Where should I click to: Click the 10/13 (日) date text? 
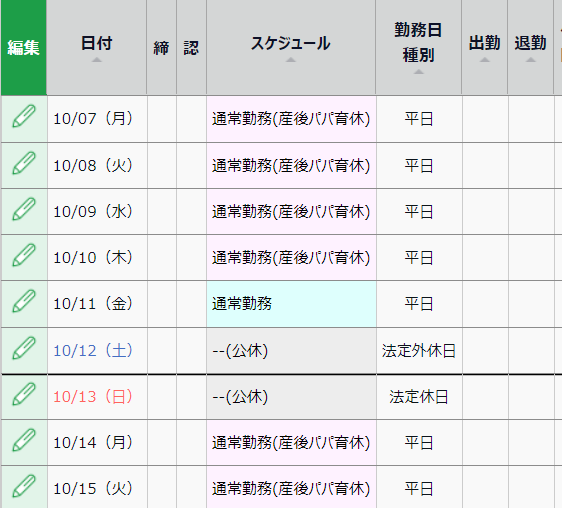tap(93, 397)
